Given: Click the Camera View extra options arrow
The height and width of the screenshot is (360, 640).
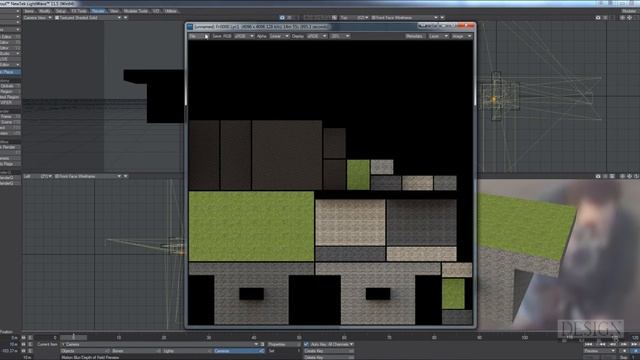Looking at the screenshot, I should pyautogui.click(x=126, y=18).
